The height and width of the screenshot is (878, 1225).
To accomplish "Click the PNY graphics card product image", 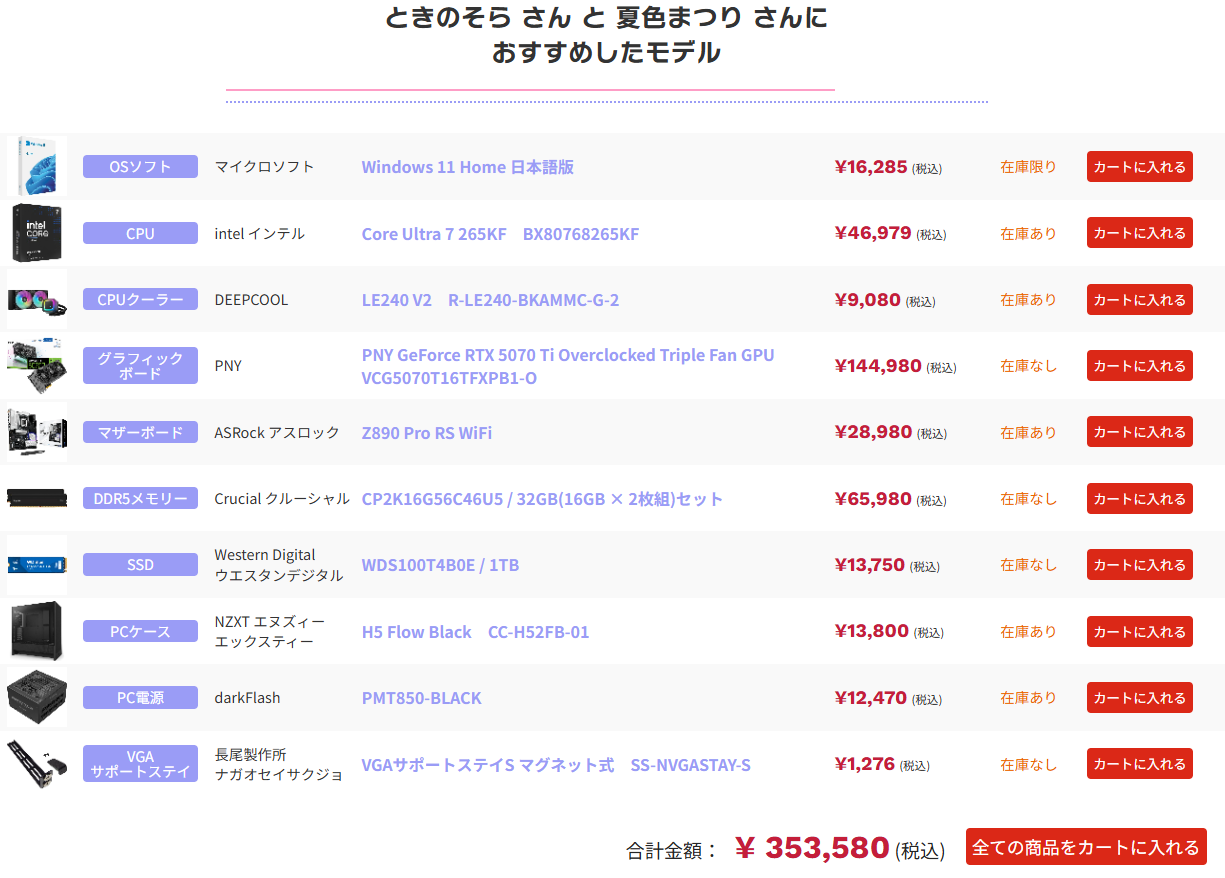I will click(x=37, y=366).
